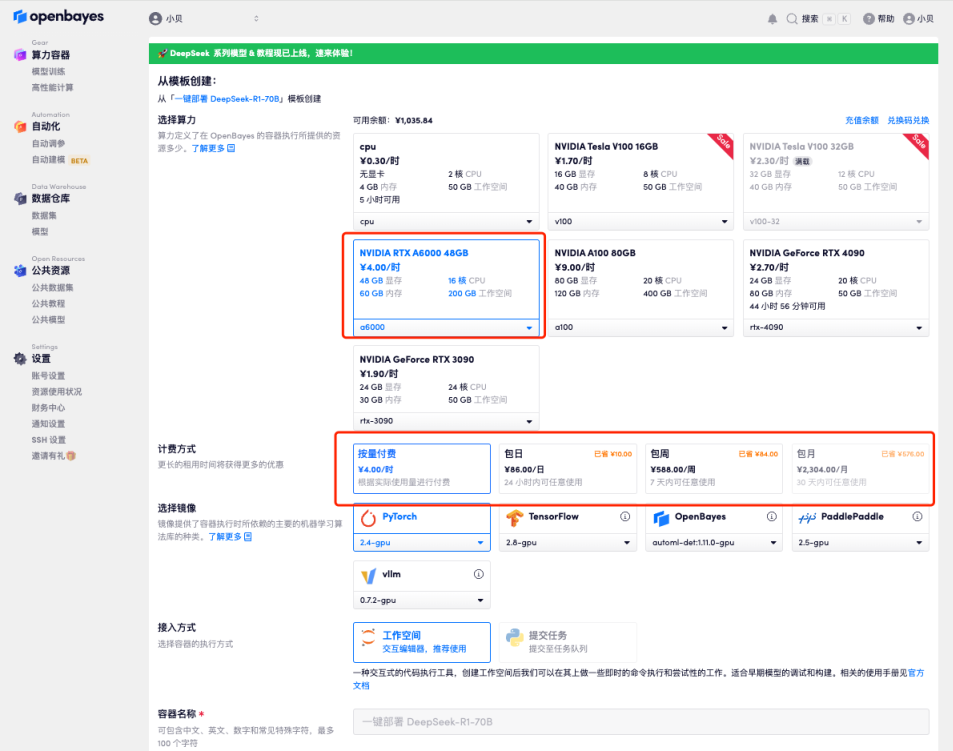
Task: Choose 按量付费 billing option
Action: point(422,468)
